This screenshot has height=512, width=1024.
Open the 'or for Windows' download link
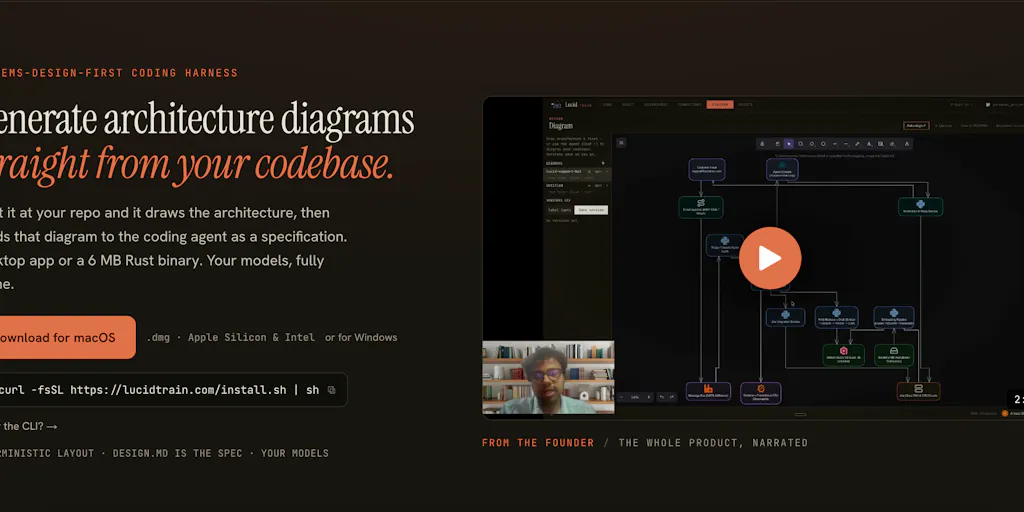click(x=361, y=338)
